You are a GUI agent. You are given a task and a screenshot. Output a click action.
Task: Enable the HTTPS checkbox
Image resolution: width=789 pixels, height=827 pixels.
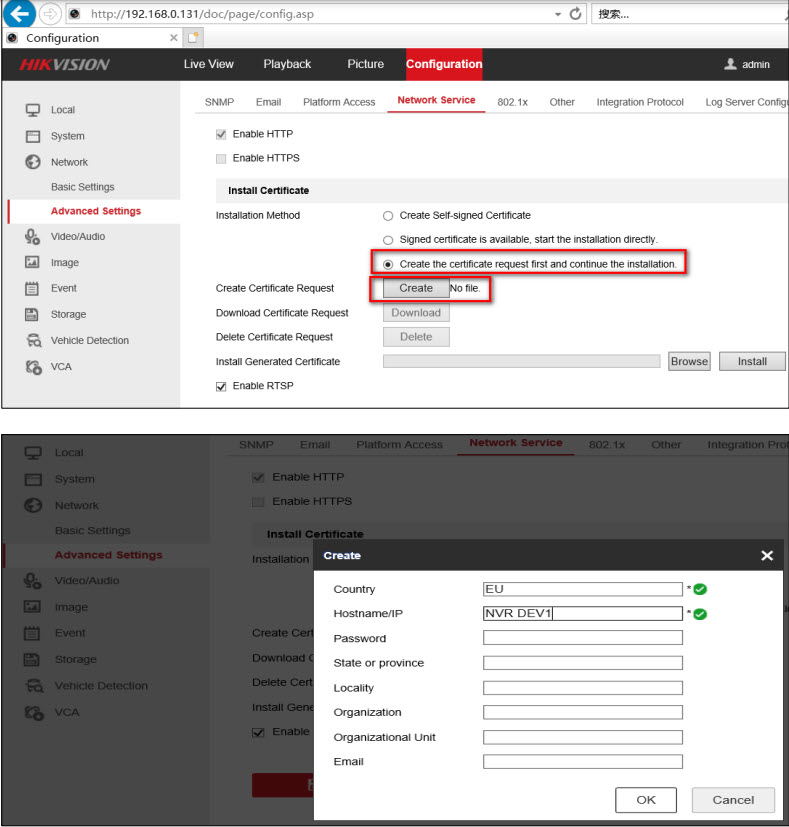(x=221, y=158)
